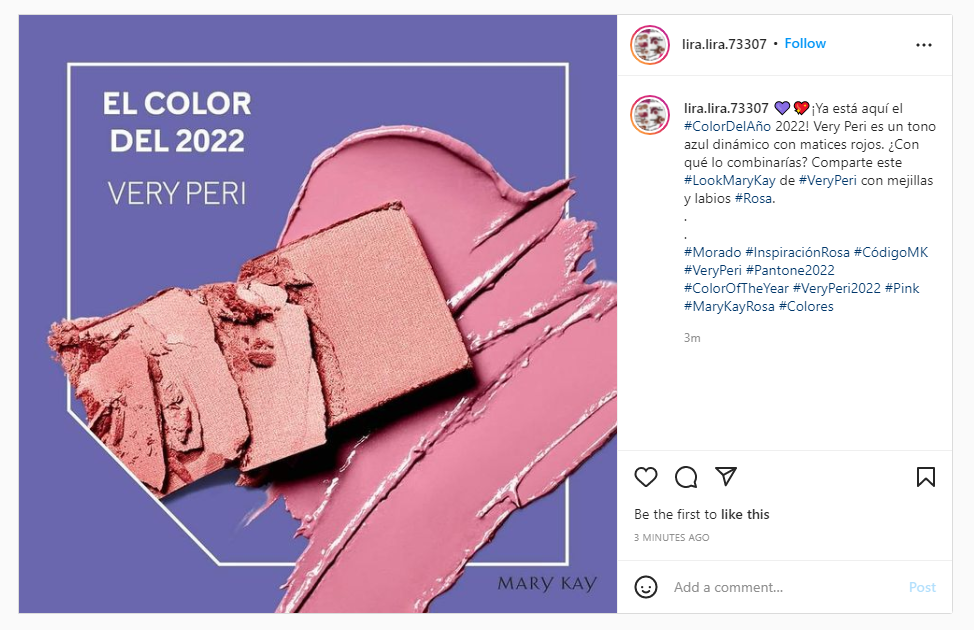
Task: Open emoji picker in comment box
Action: coord(646,587)
